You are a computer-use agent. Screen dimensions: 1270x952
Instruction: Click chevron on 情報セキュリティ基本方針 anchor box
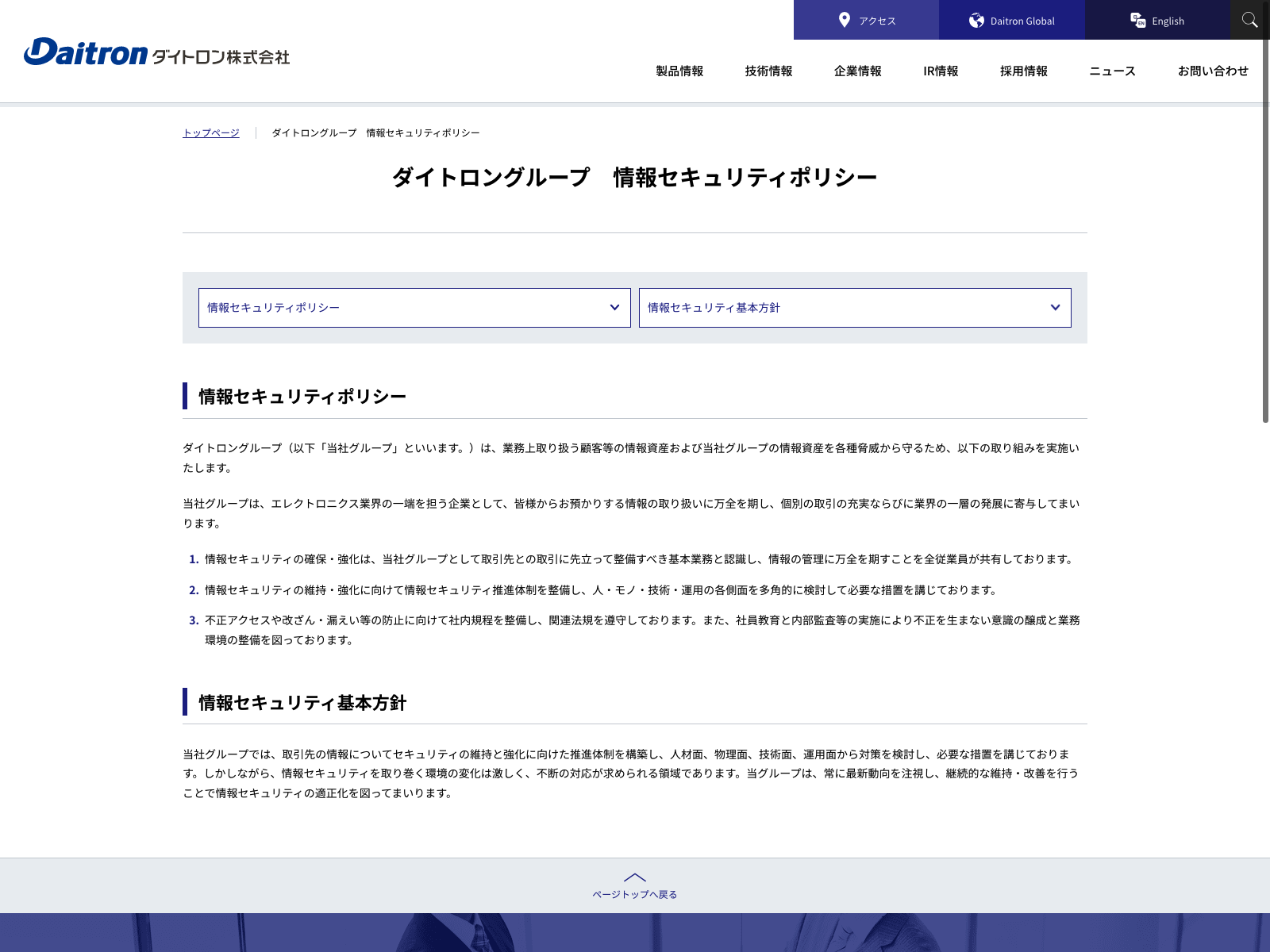click(x=1055, y=308)
